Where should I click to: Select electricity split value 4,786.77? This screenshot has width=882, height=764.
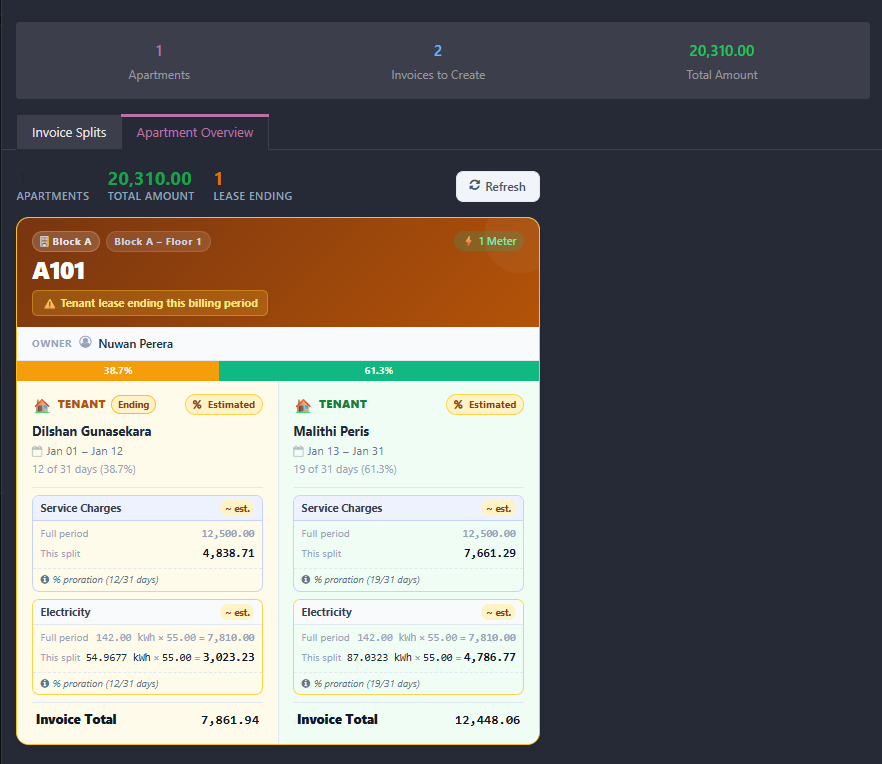[x=489, y=657]
